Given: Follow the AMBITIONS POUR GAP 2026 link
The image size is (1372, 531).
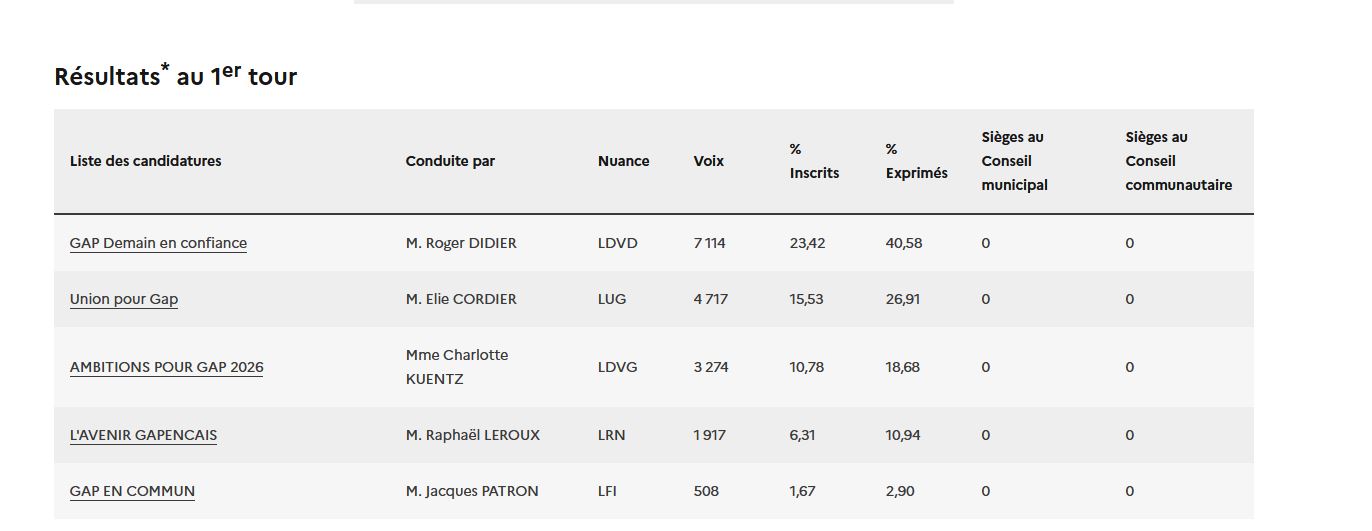Looking at the screenshot, I should pyautogui.click(x=166, y=367).
